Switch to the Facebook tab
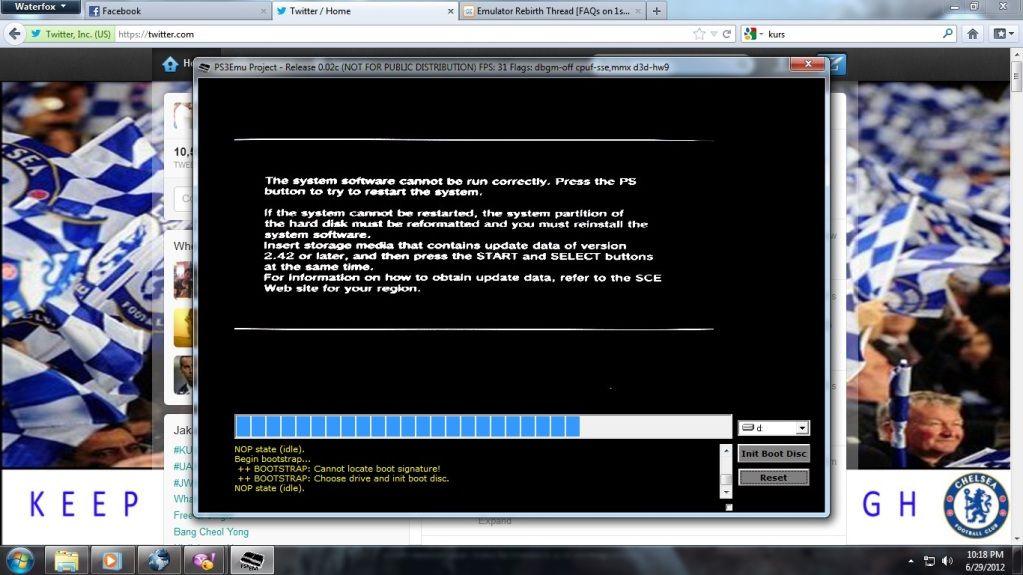Viewport: 1023px width, 575px height. pyautogui.click(x=175, y=11)
